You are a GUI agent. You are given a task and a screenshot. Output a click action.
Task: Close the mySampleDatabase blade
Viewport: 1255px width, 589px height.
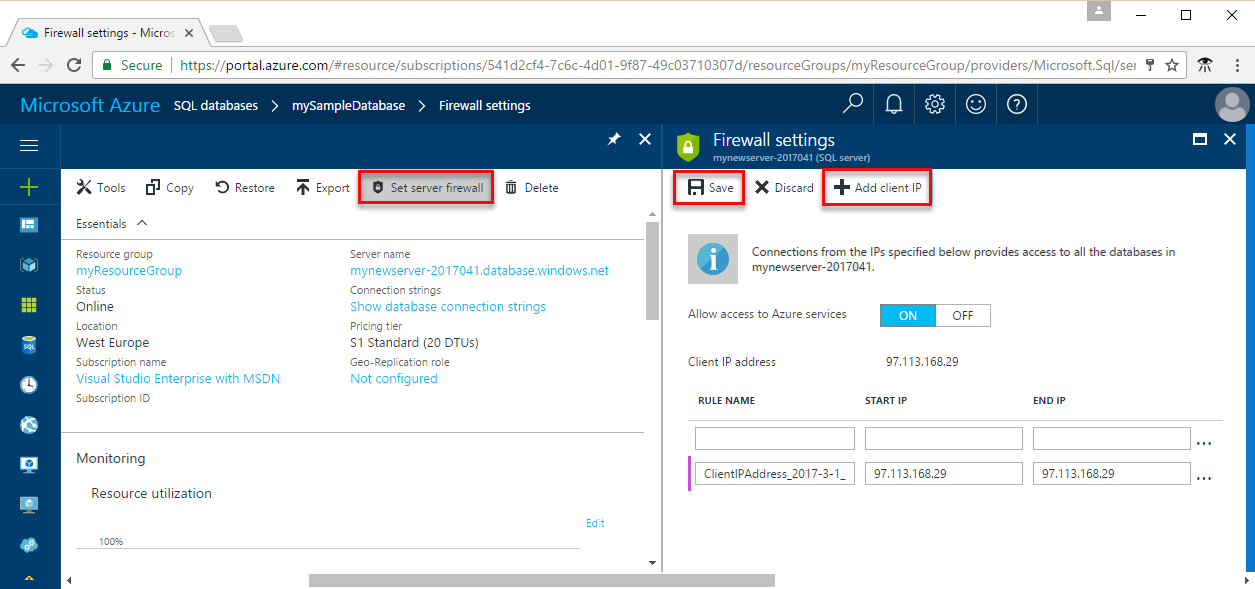coord(645,140)
